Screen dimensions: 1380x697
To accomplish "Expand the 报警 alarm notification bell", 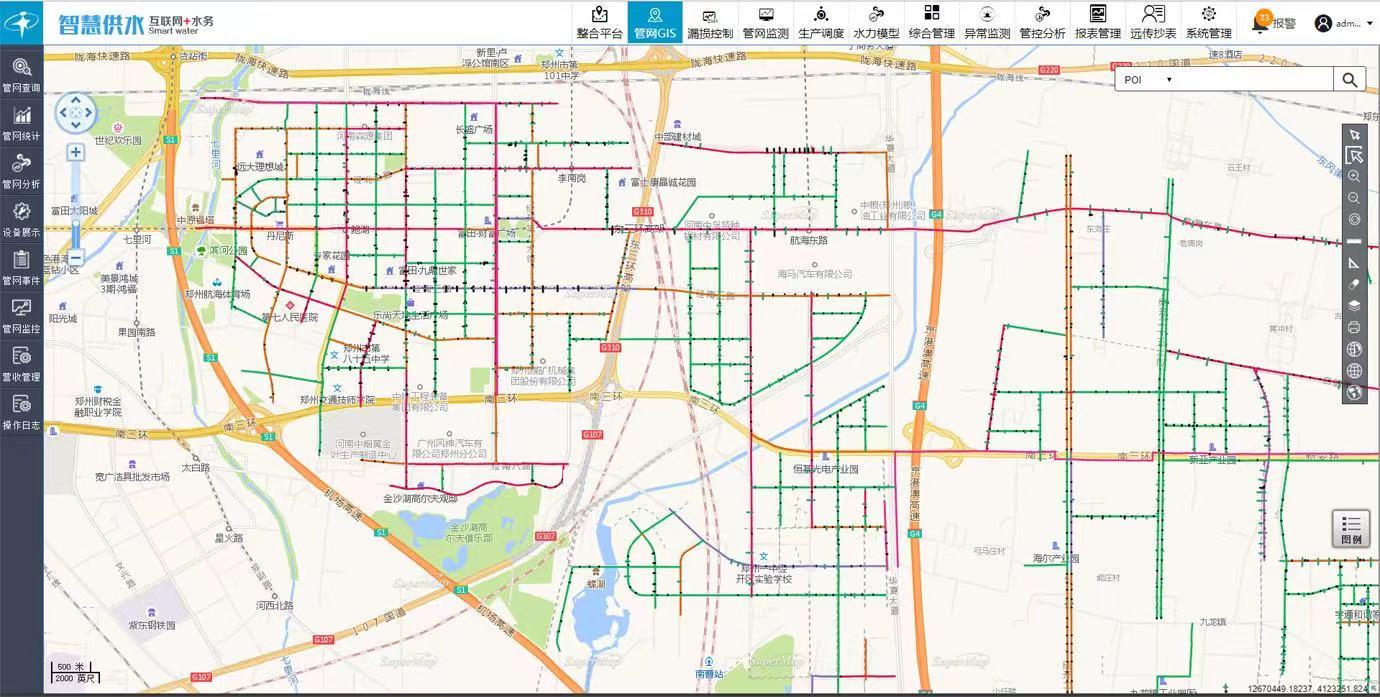I will coord(1262,22).
